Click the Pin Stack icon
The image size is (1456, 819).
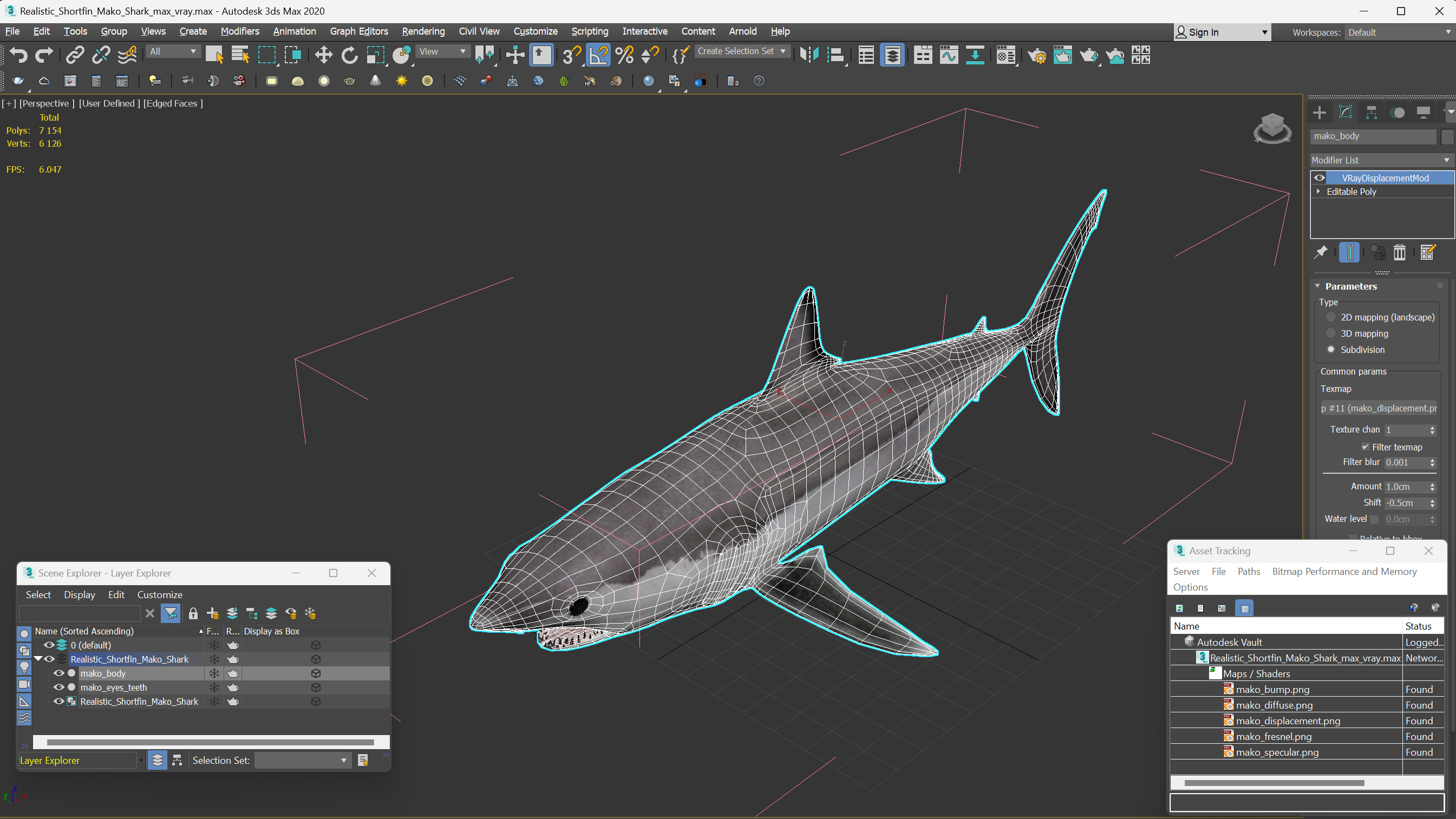pyautogui.click(x=1320, y=253)
